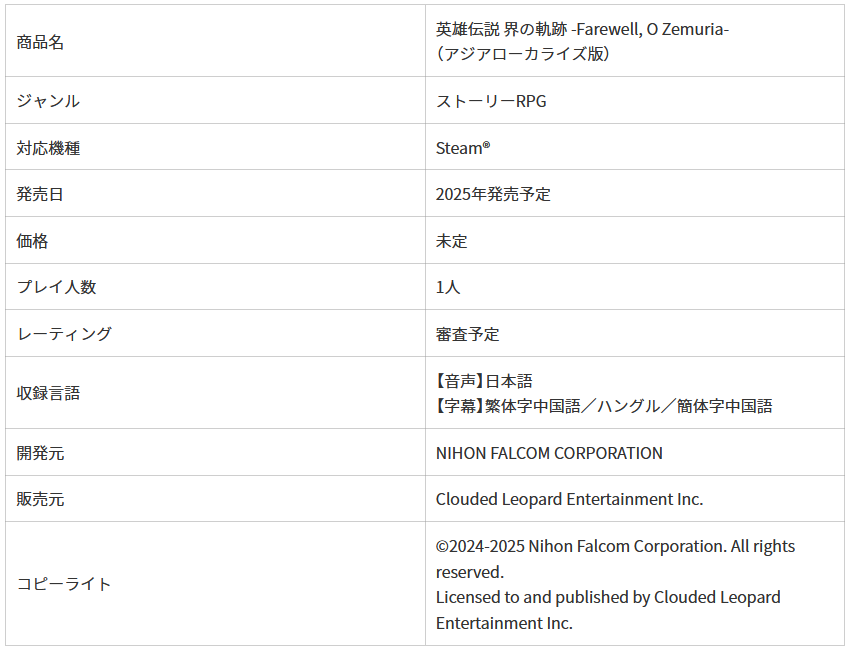Click the 価格 label cell
The height and width of the screenshot is (654, 858).
[x=32, y=241]
